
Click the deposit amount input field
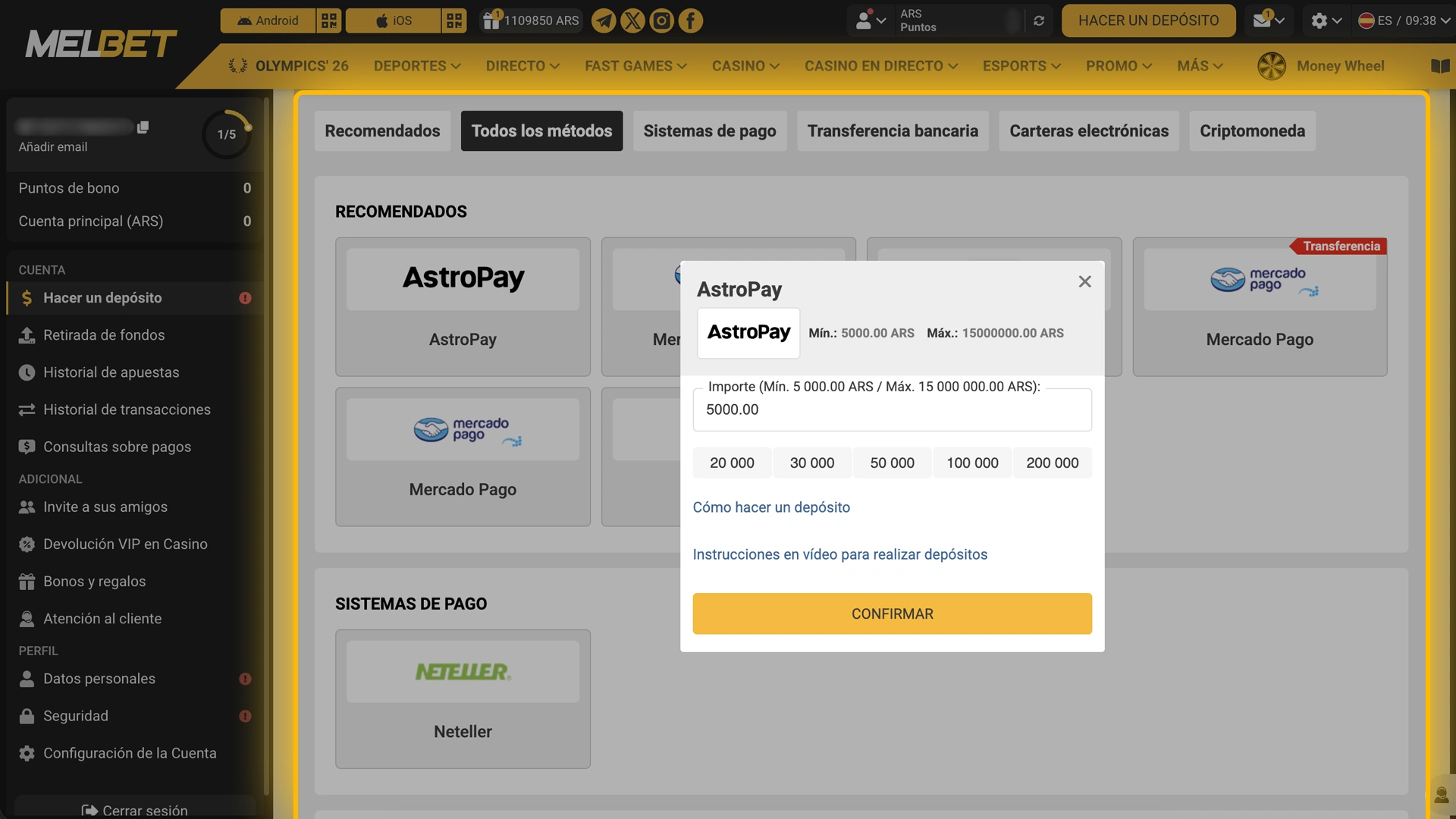point(892,409)
